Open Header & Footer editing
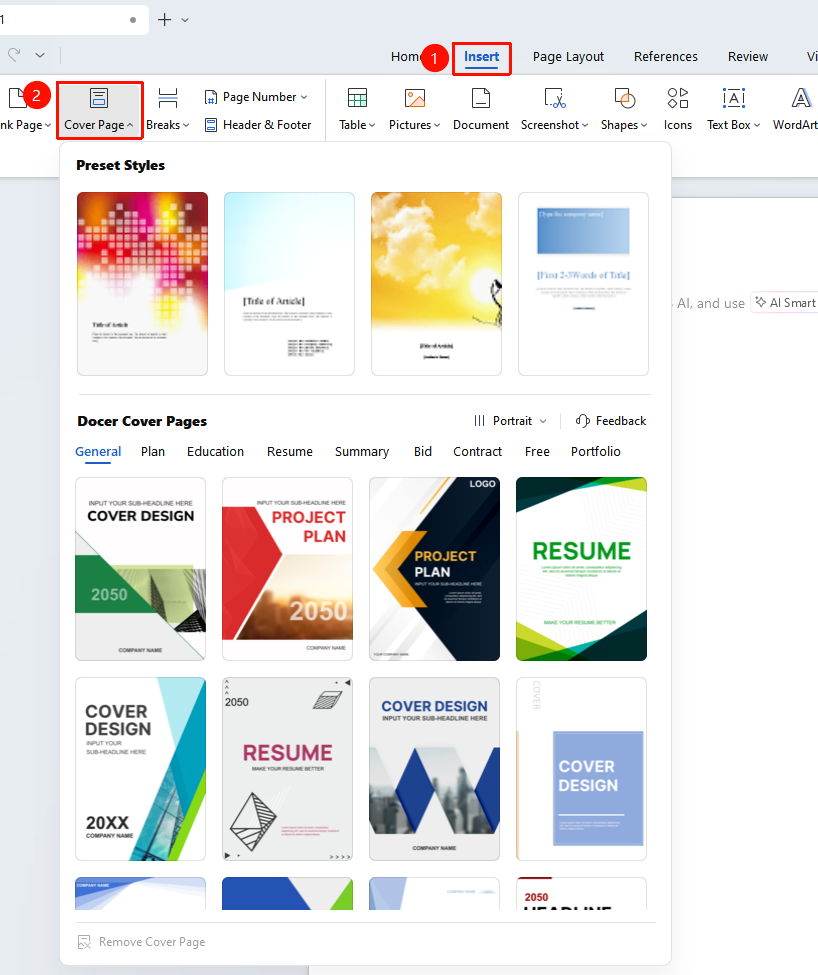Screen dimensions: 818x975 click(258, 125)
